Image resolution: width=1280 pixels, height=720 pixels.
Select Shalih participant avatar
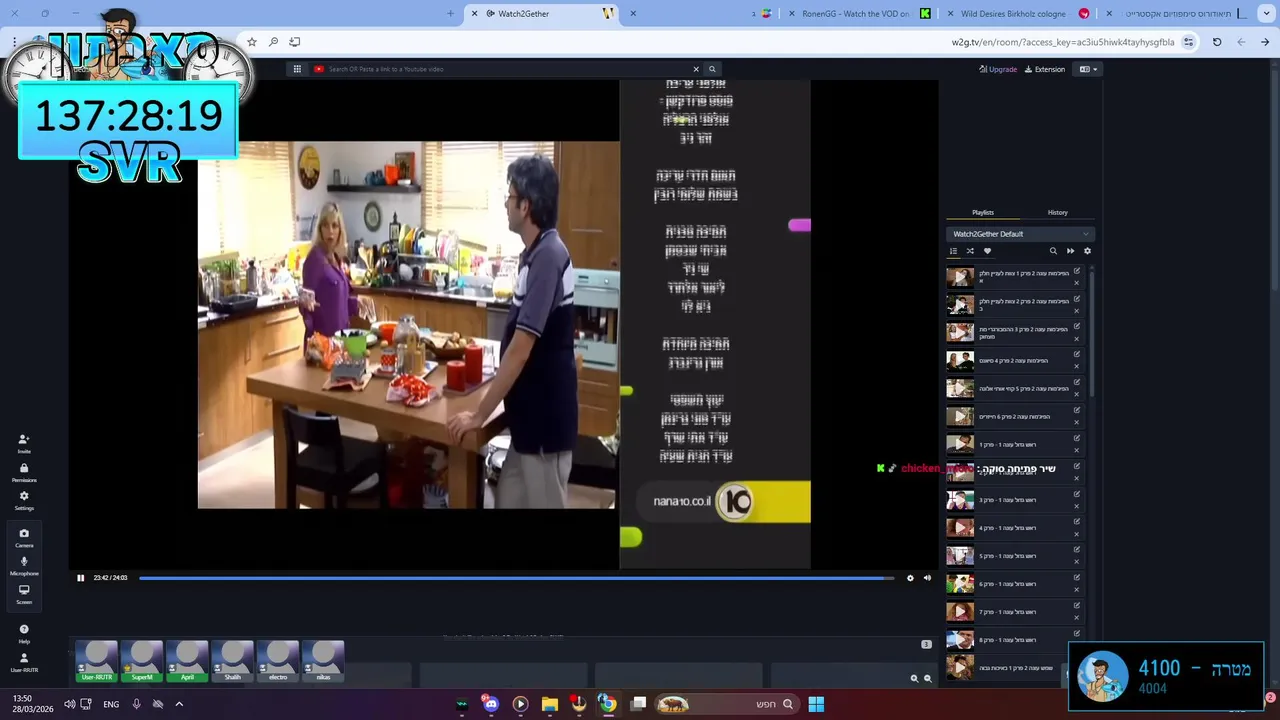[232, 661]
